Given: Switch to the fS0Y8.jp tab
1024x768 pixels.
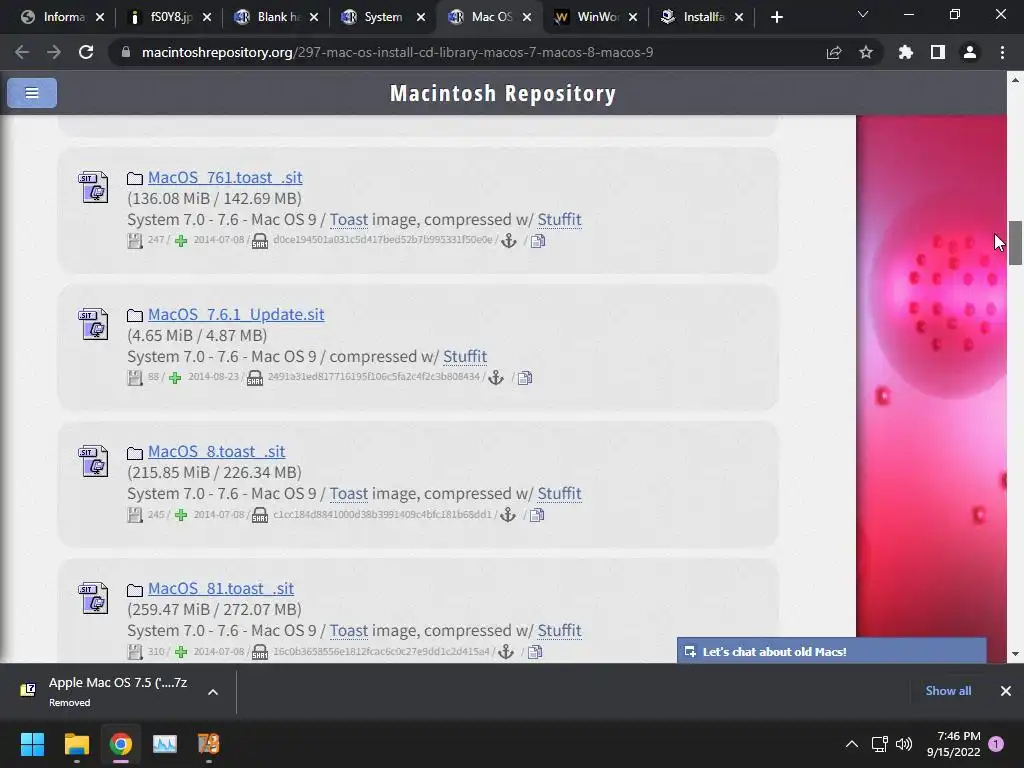Looking at the screenshot, I should (169, 17).
